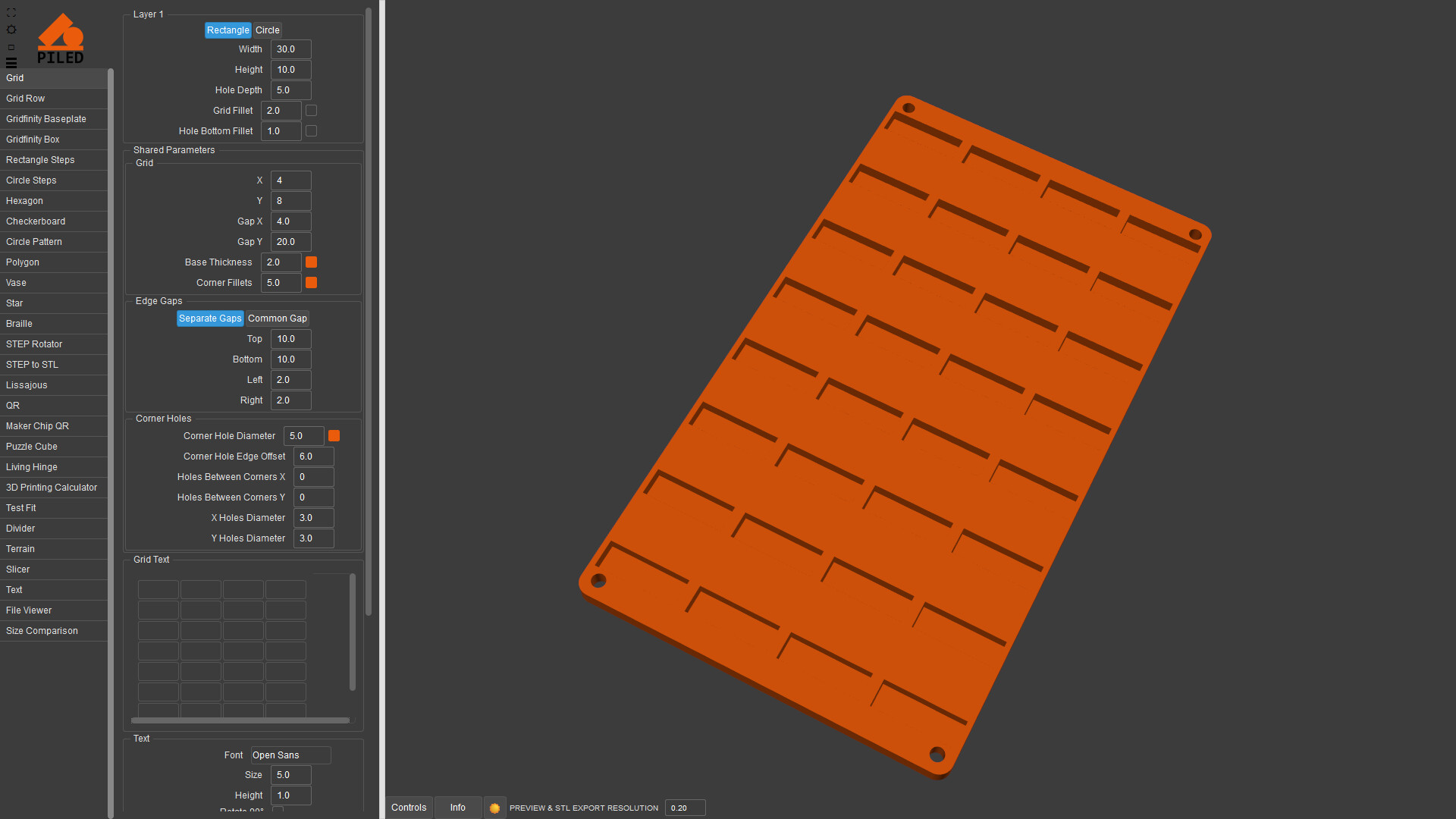Click the sun brightness icon

click(x=11, y=30)
